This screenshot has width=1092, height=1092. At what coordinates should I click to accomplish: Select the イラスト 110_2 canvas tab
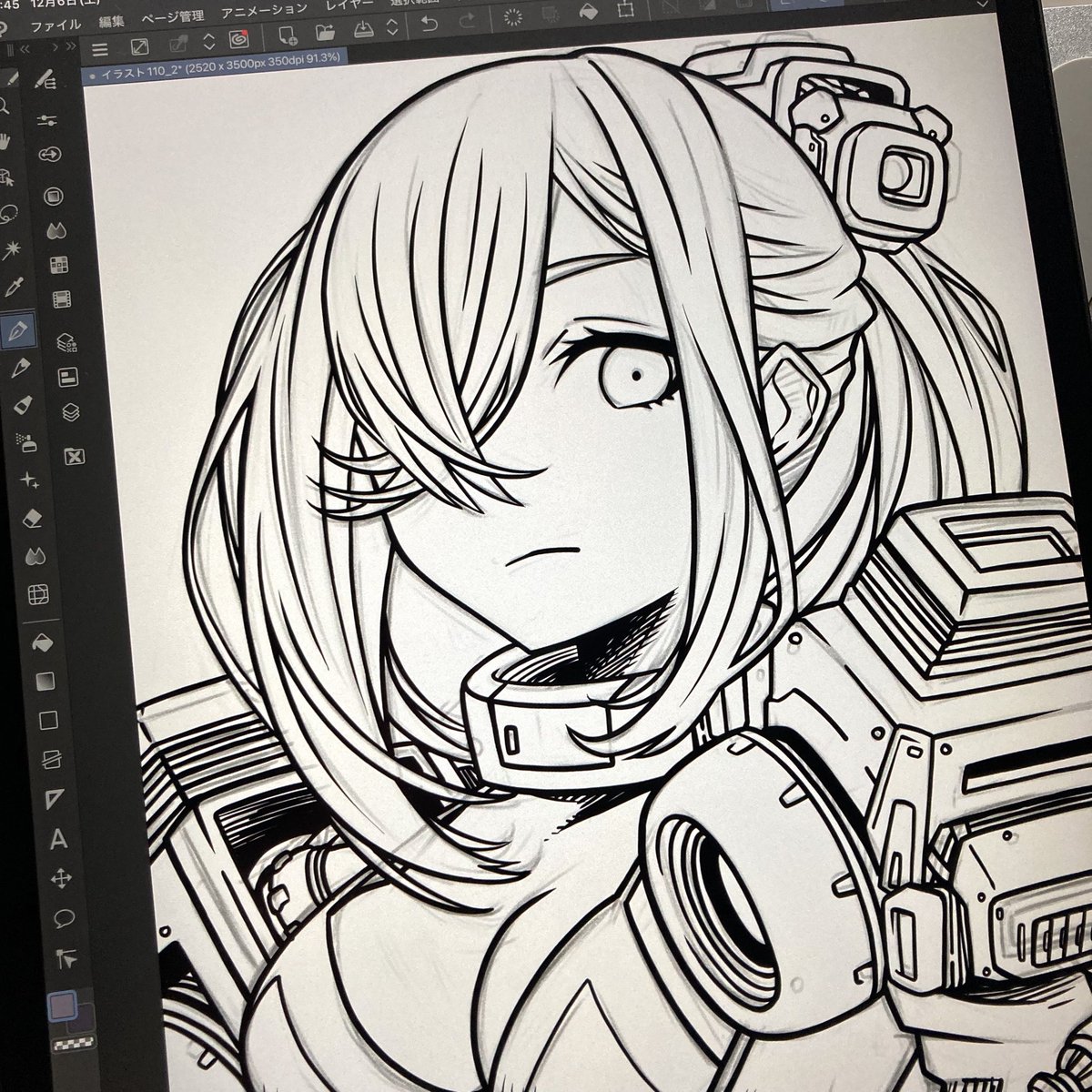[217, 66]
